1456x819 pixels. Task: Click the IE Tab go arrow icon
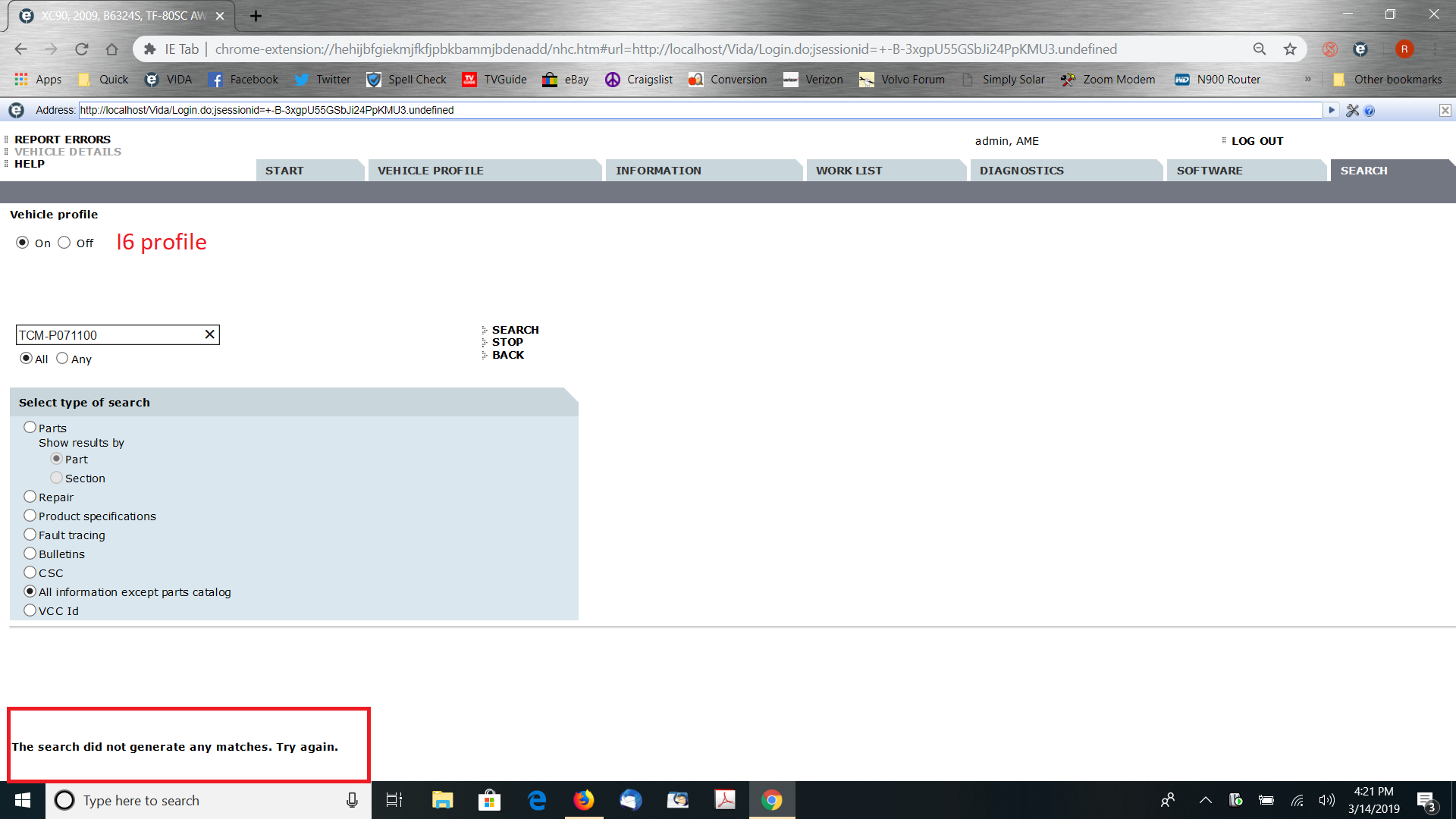coord(1331,110)
